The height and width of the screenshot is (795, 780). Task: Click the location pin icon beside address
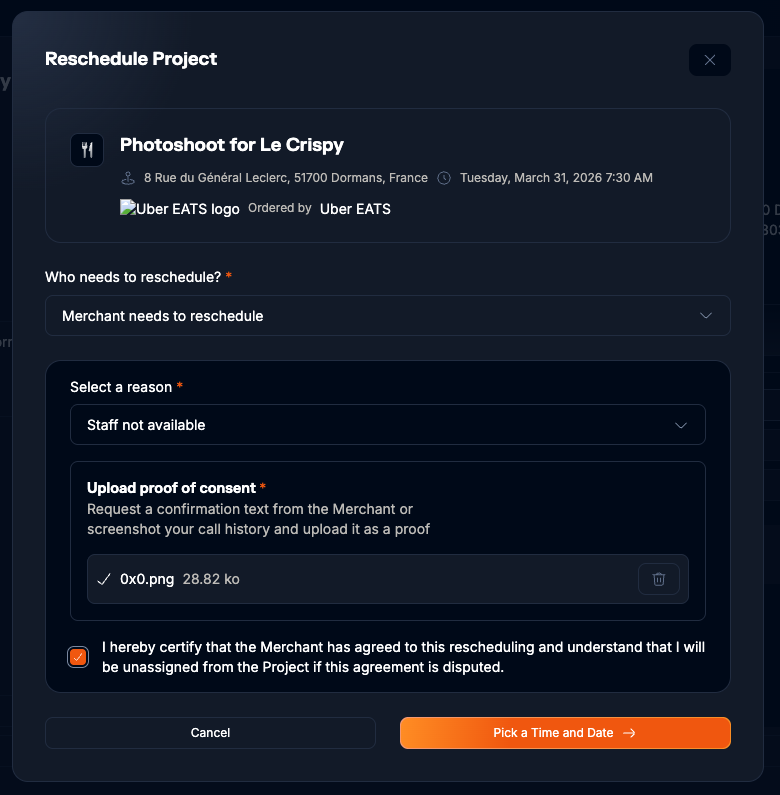[x=128, y=178]
